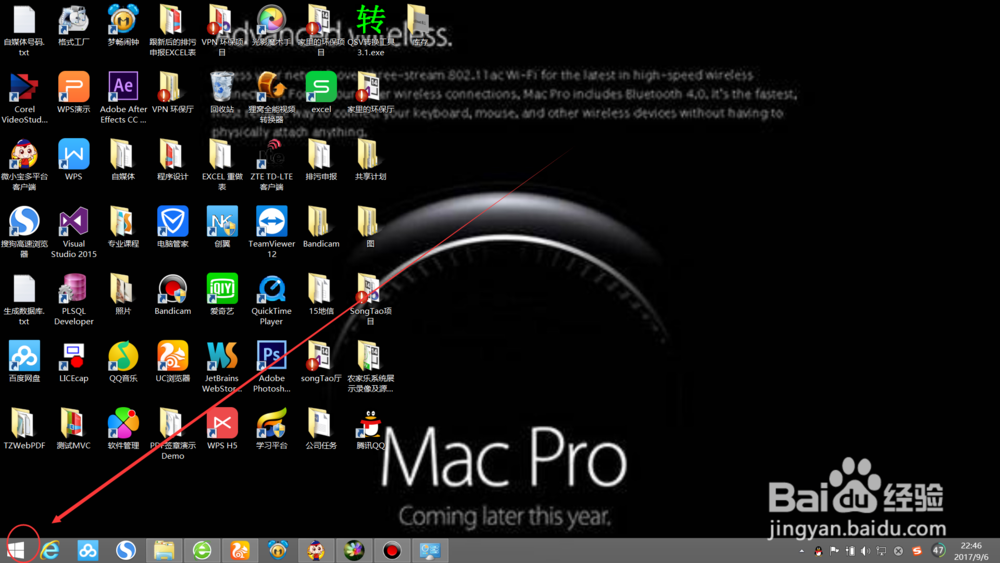Select the 共享计划 folder
Viewport: 1000px width, 563px height.
tap(370, 159)
